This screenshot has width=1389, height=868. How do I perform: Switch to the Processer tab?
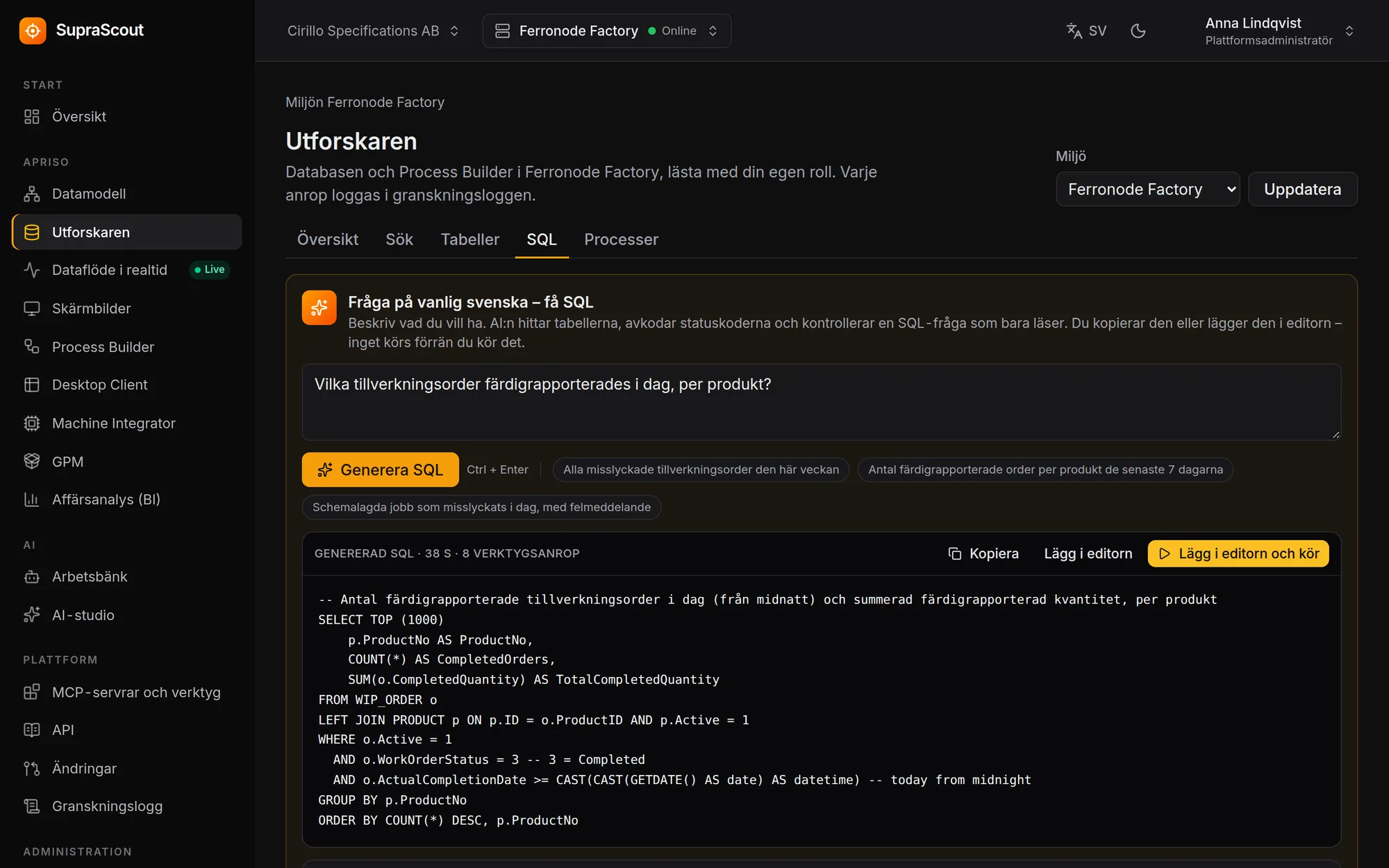[x=621, y=240]
